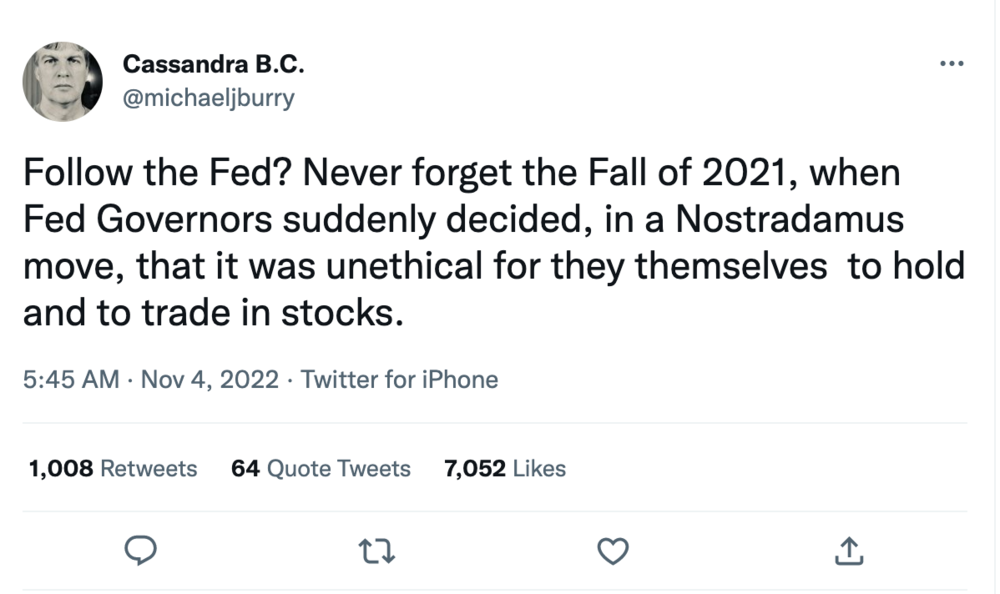
Task: Open the Twitter for iPhone source link
Action: click(x=399, y=380)
